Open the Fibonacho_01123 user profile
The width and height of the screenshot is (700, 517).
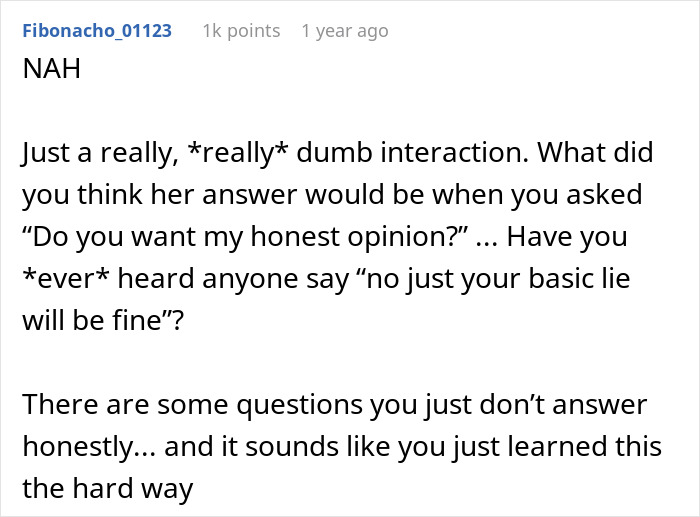coord(97,31)
